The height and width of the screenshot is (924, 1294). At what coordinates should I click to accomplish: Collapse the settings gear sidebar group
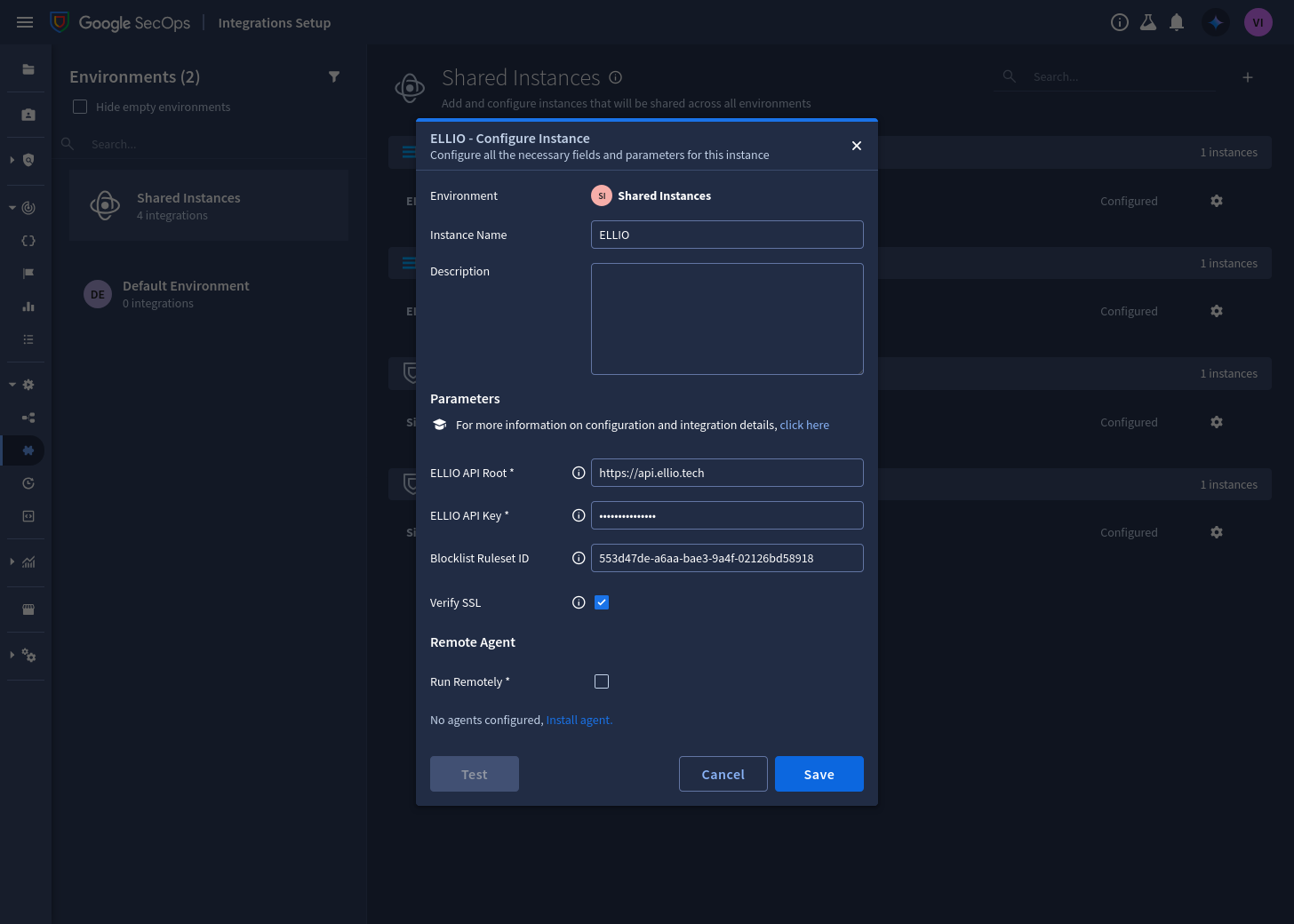12,385
